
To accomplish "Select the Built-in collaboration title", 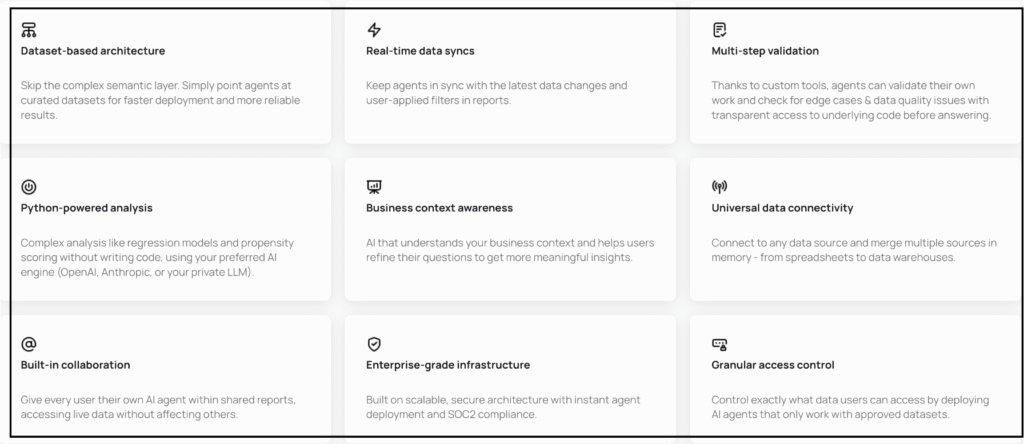I will (x=76, y=365).
